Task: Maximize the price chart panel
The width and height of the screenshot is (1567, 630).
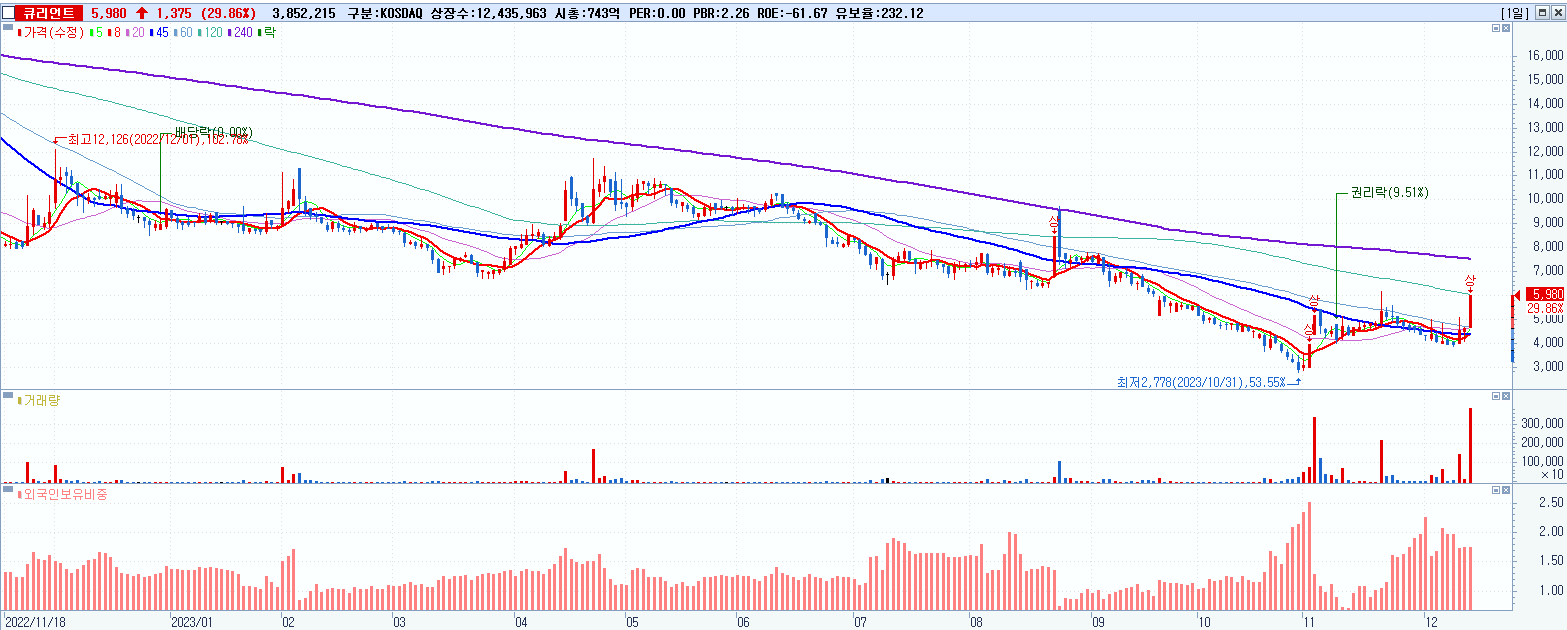Action: (1495, 29)
